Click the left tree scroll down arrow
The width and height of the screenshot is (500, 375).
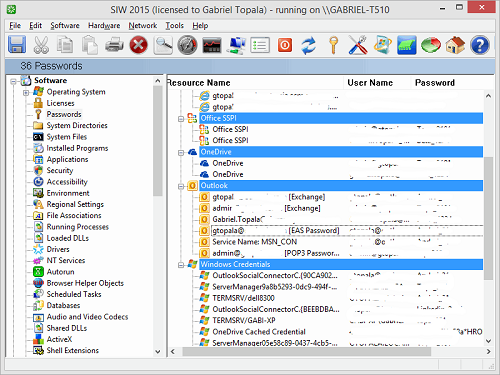tap(158, 352)
